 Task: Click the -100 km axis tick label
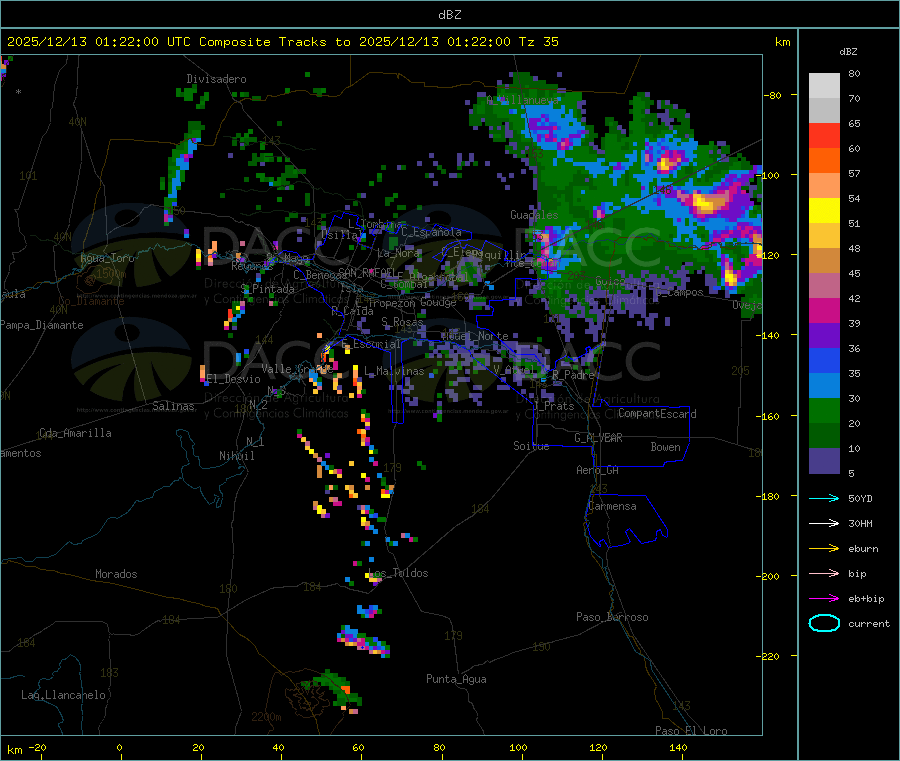[x=770, y=176]
